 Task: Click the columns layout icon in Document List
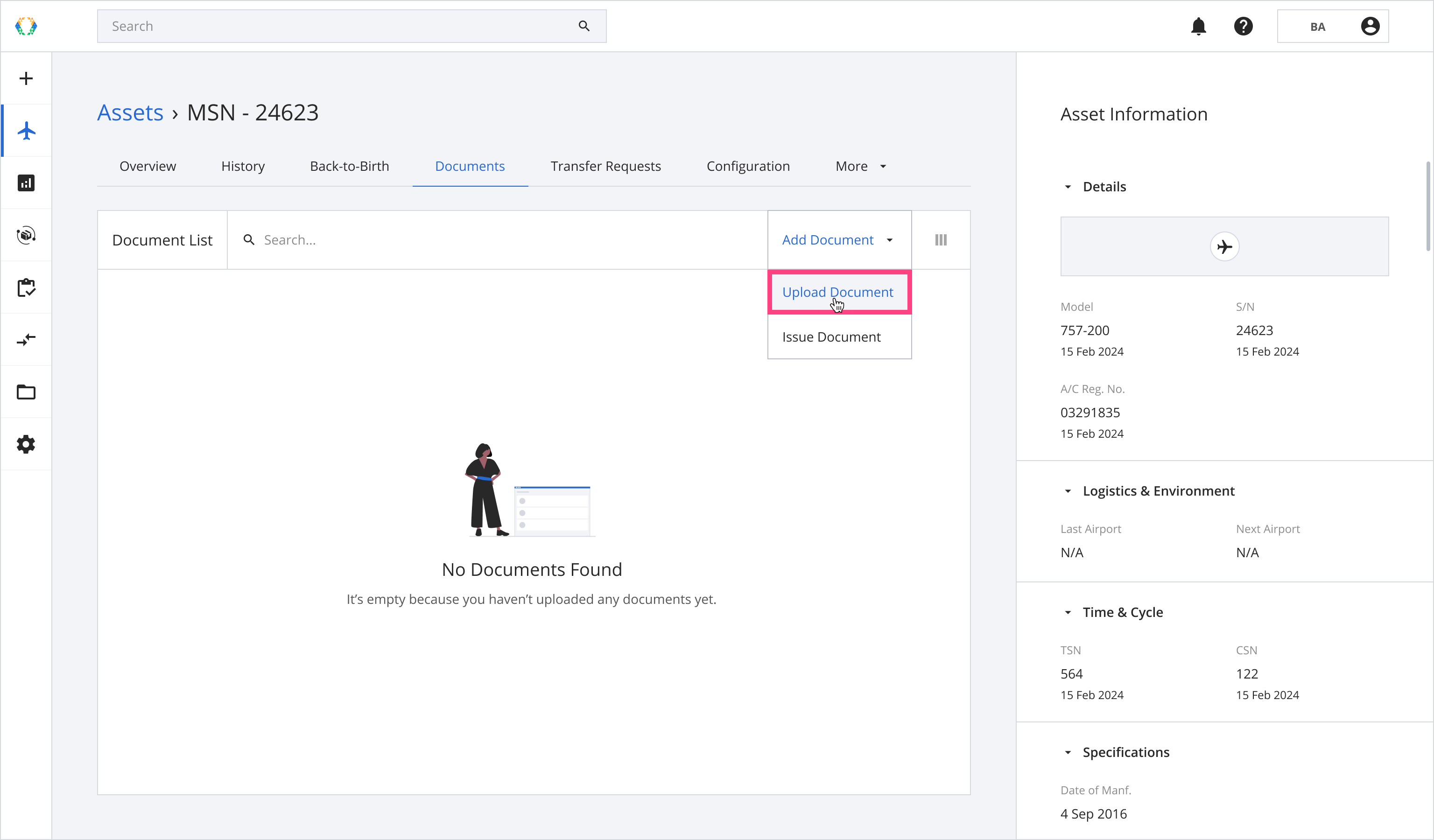click(941, 240)
